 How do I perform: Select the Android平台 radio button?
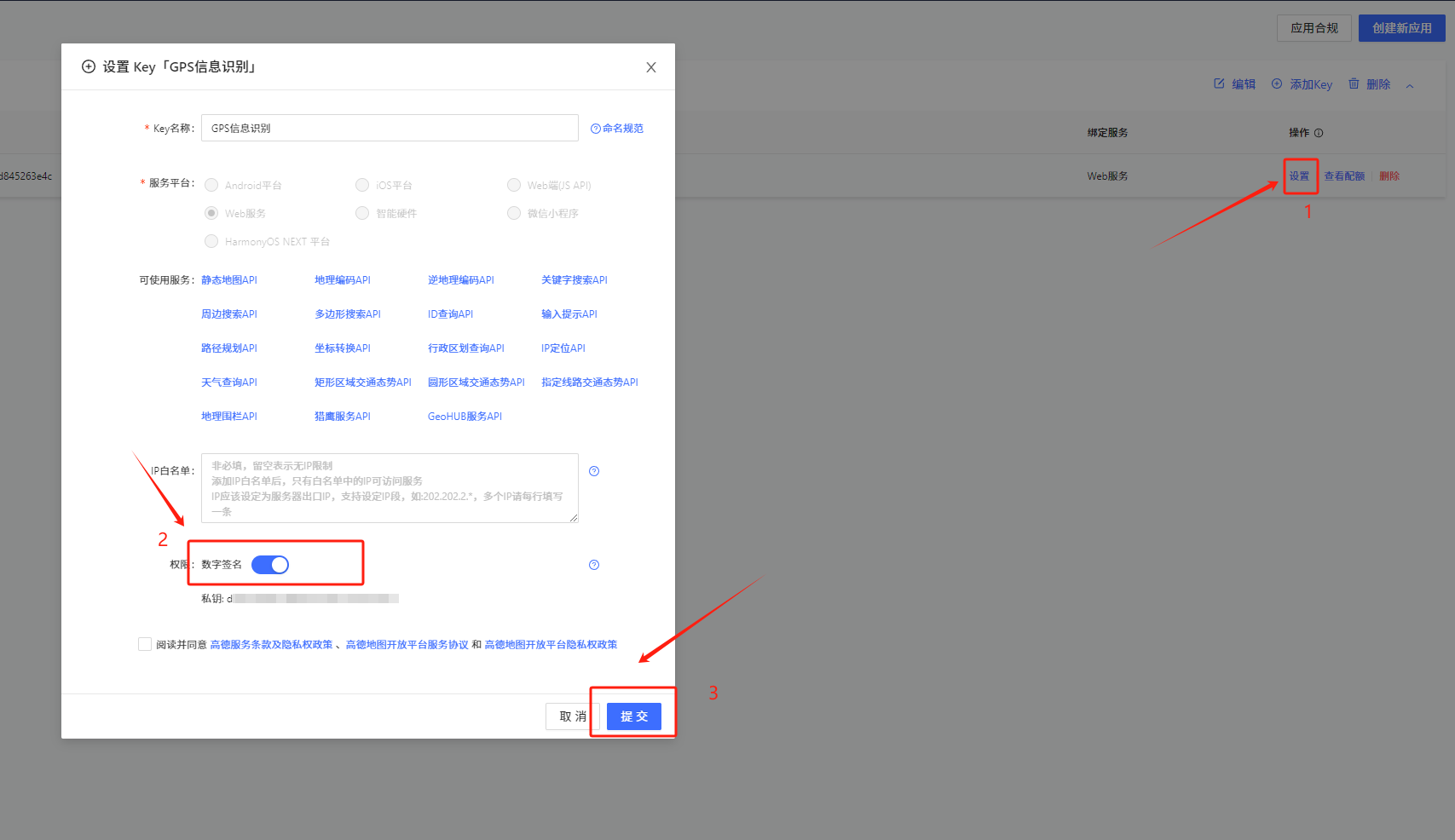(211, 185)
